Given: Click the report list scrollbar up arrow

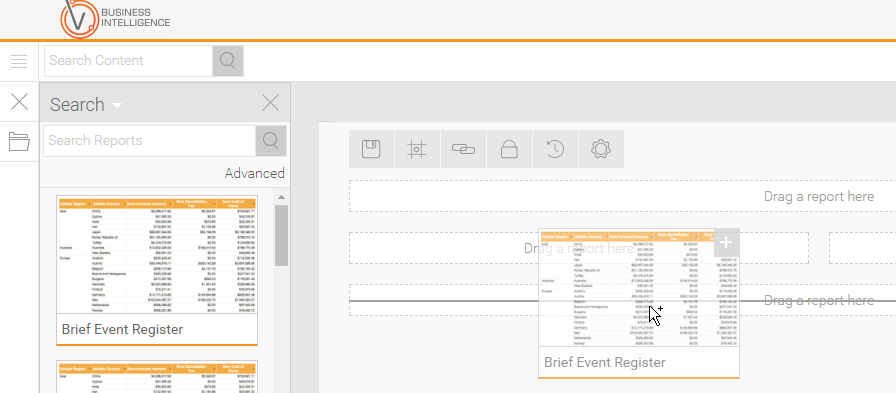Looking at the screenshot, I should click(x=281, y=197).
